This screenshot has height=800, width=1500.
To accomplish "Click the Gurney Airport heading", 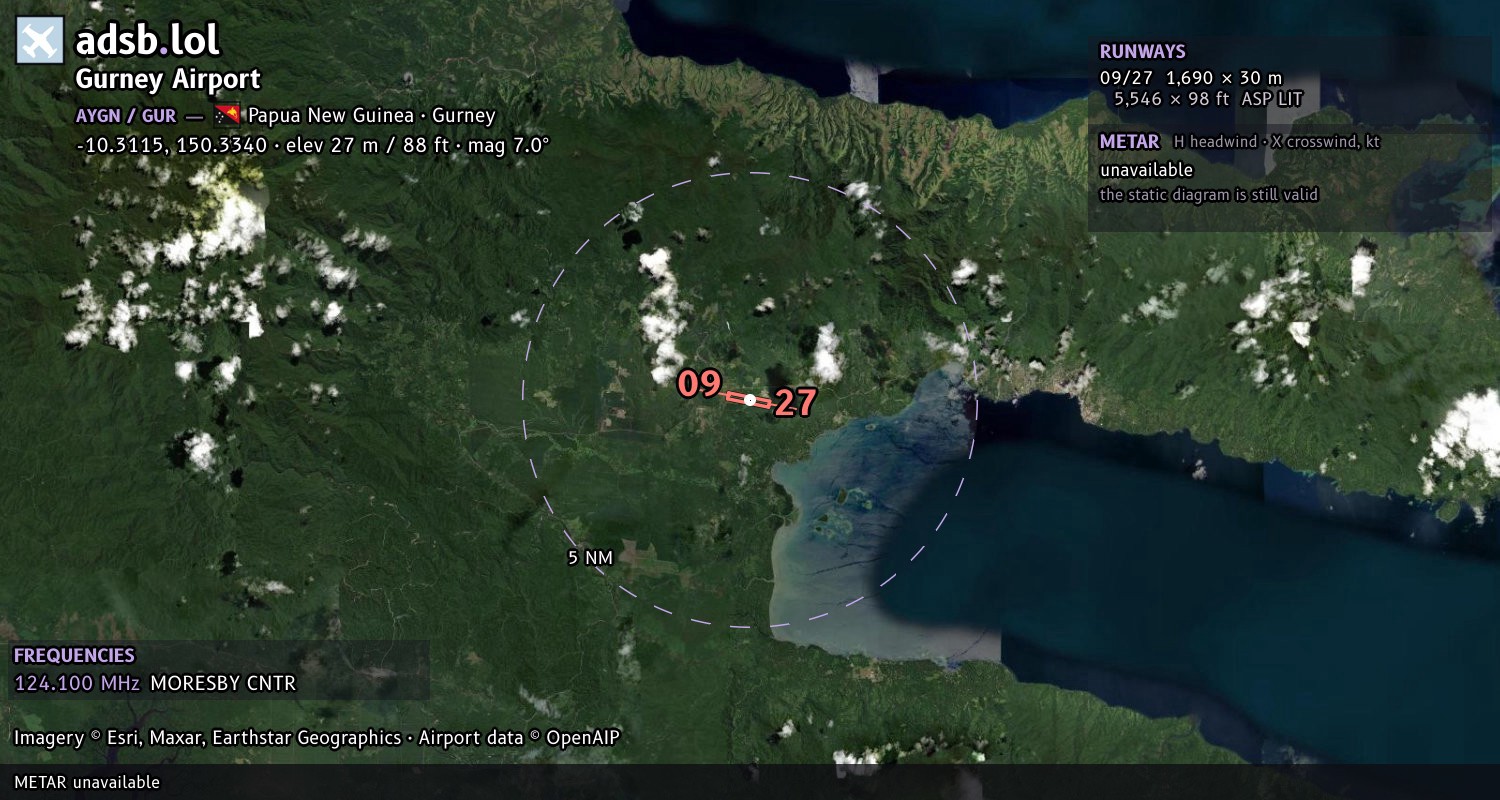I will 168,79.
